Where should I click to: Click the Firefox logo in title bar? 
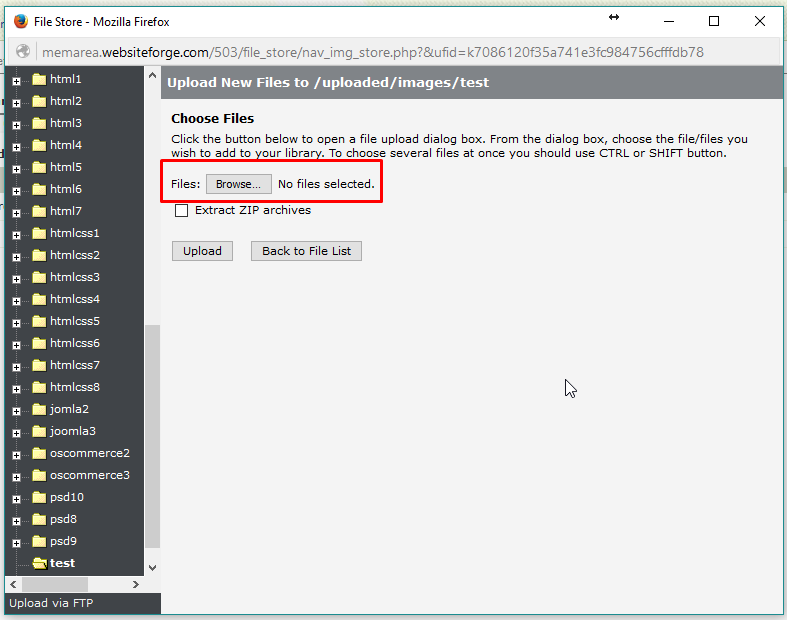21,22
